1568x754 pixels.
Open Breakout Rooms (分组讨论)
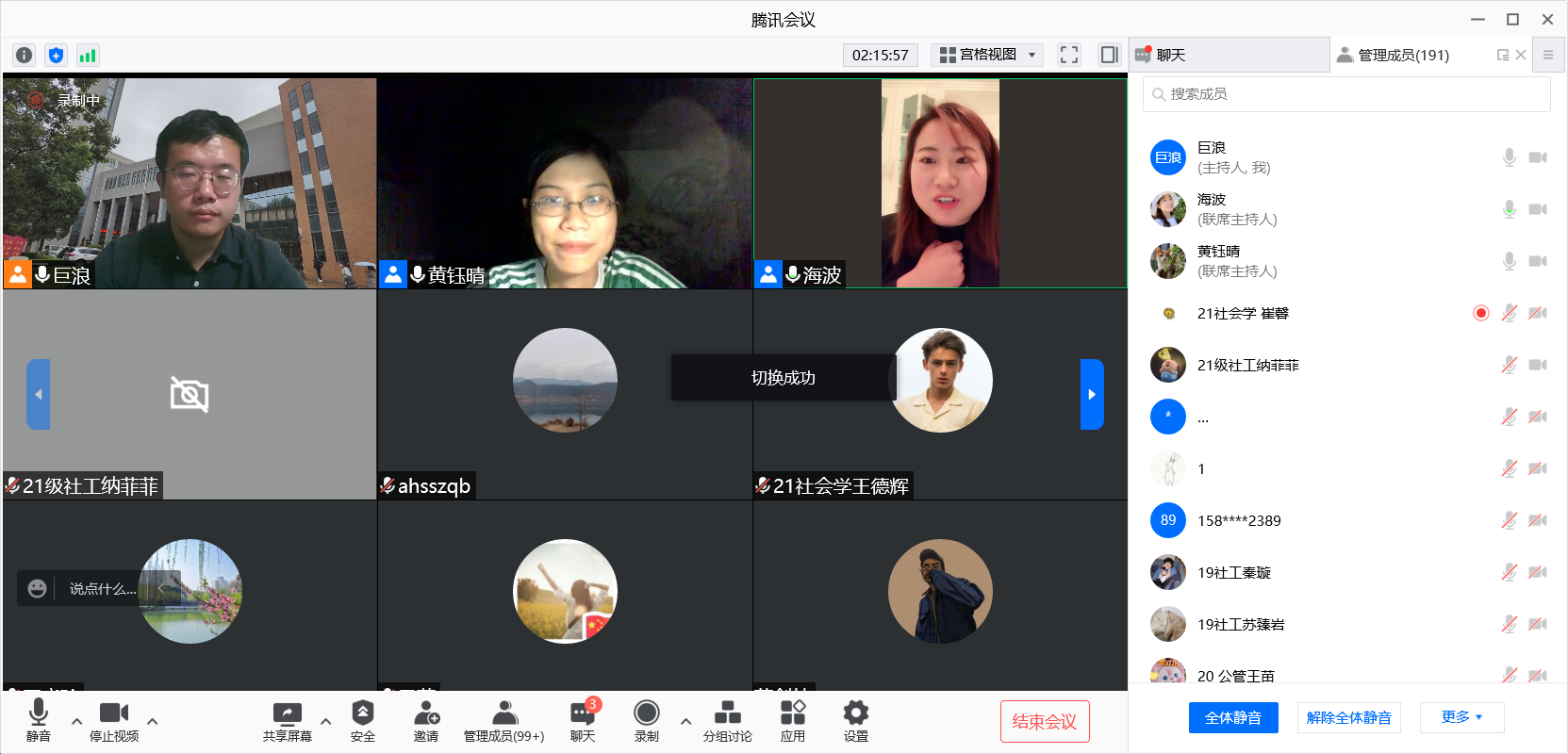tap(727, 721)
